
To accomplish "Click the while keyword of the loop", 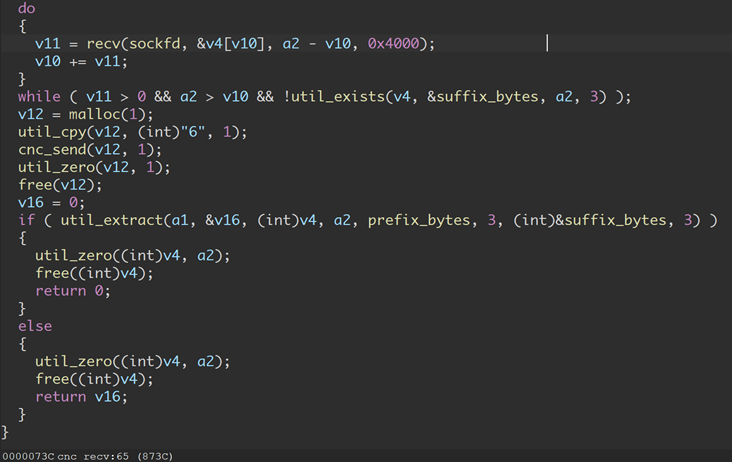I will (x=39, y=97).
